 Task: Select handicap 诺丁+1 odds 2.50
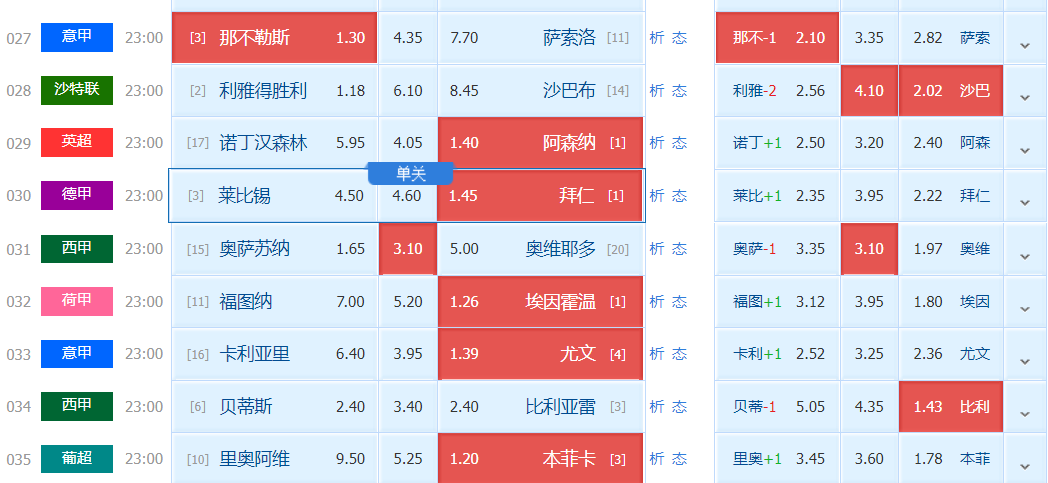coord(777,143)
